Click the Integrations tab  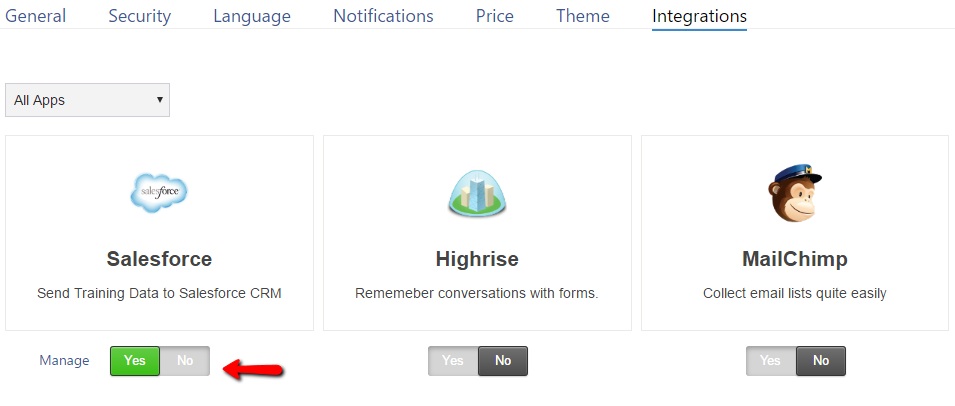point(699,16)
